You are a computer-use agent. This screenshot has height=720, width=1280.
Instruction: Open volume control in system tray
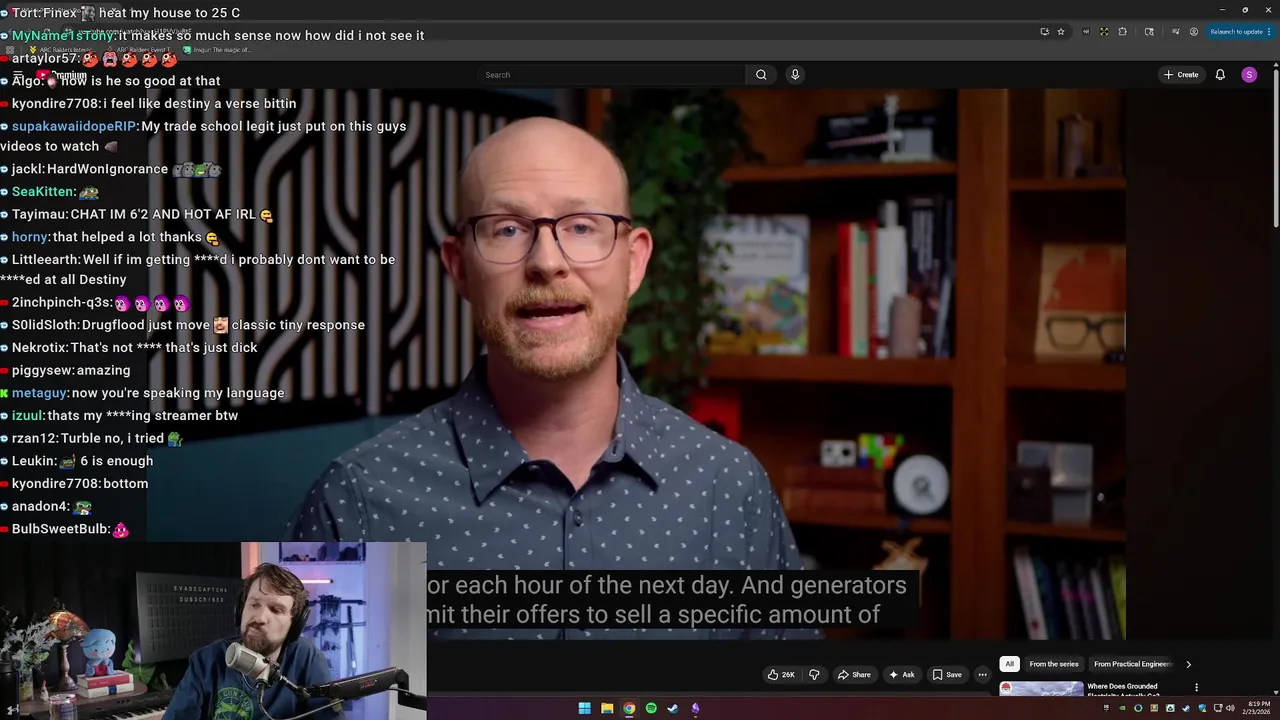[x=1230, y=708]
